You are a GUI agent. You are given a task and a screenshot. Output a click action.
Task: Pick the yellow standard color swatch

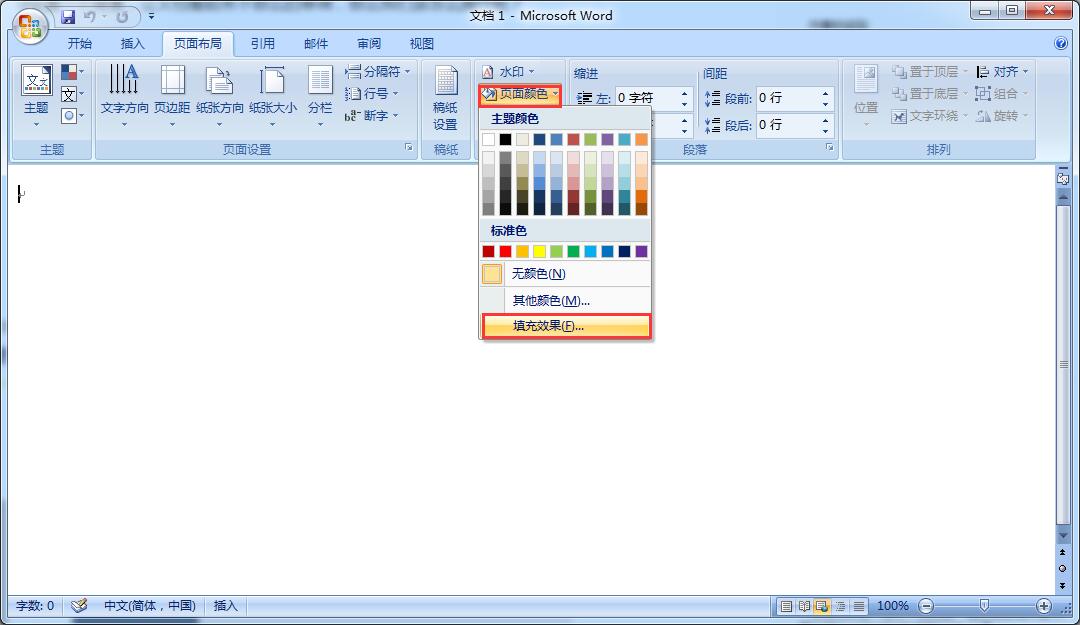(x=540, y=251)
